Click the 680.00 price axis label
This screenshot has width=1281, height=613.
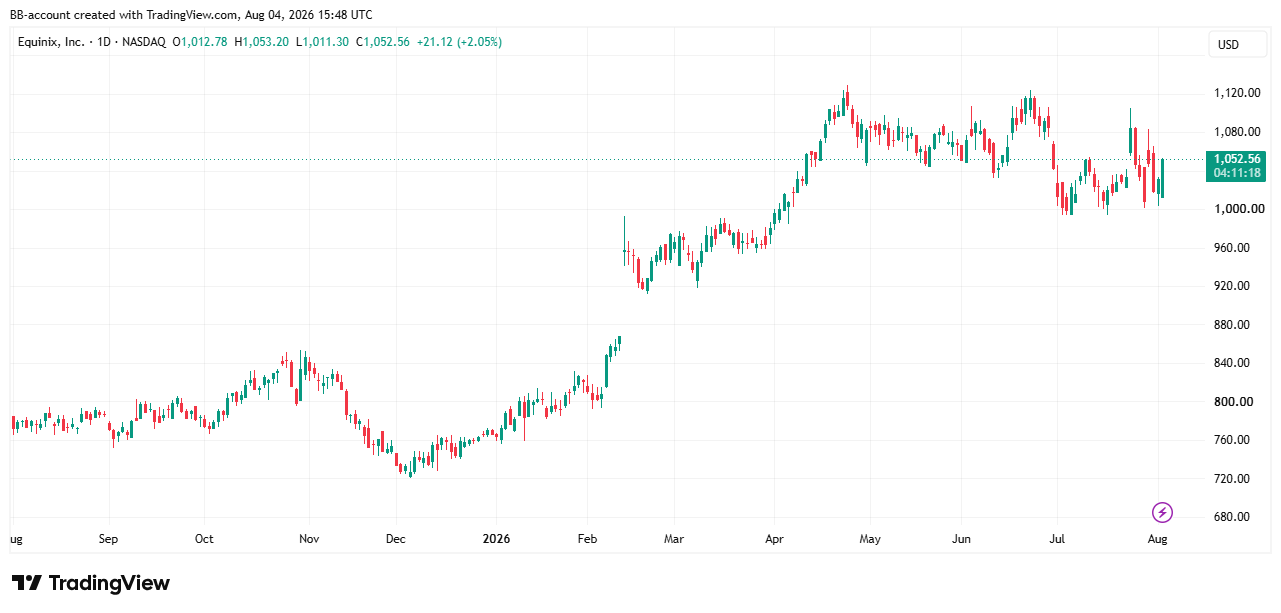click(1231, 517)
